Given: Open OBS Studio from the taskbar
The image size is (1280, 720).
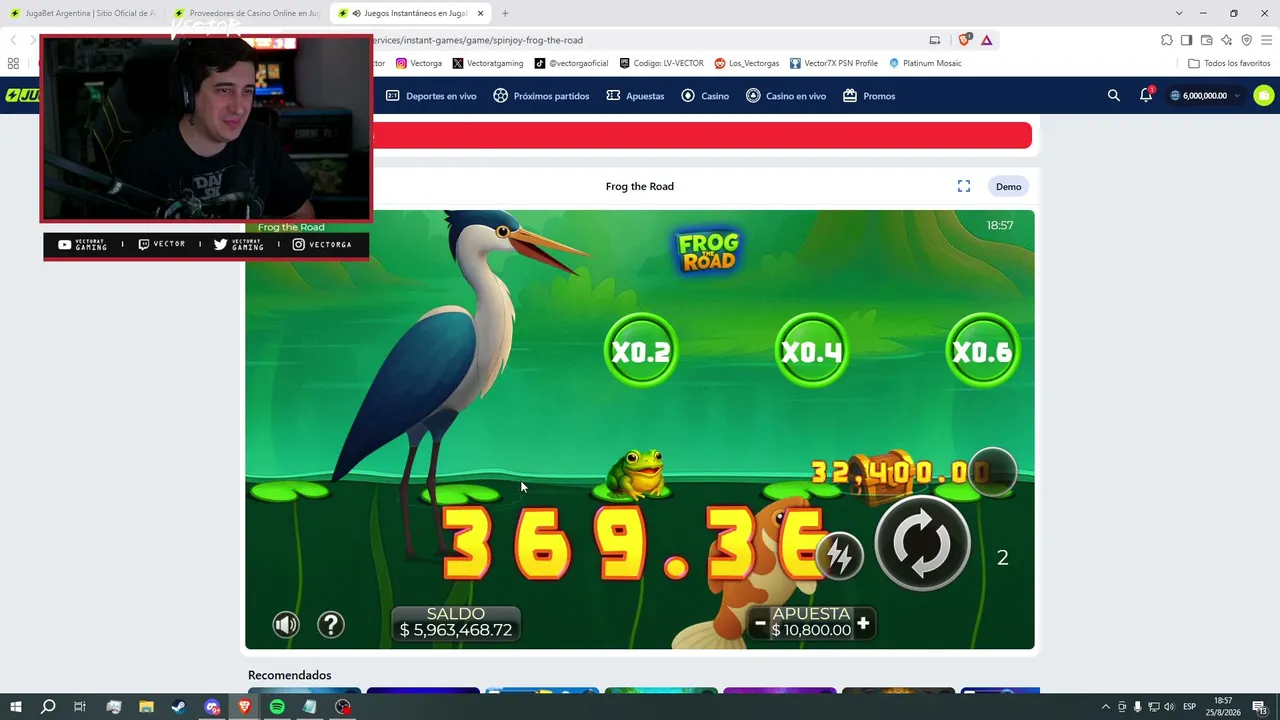Looking at the screenshot, I should pyautogui.click(x=344, y=707).
